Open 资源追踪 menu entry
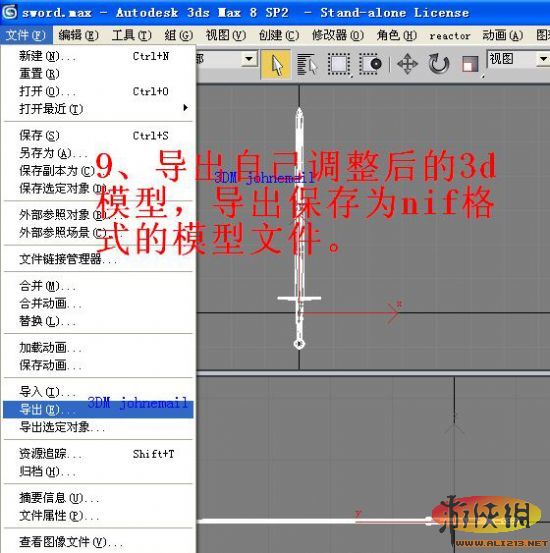The width and height of the screenshot is (550, 553). [x=98, y=454]
